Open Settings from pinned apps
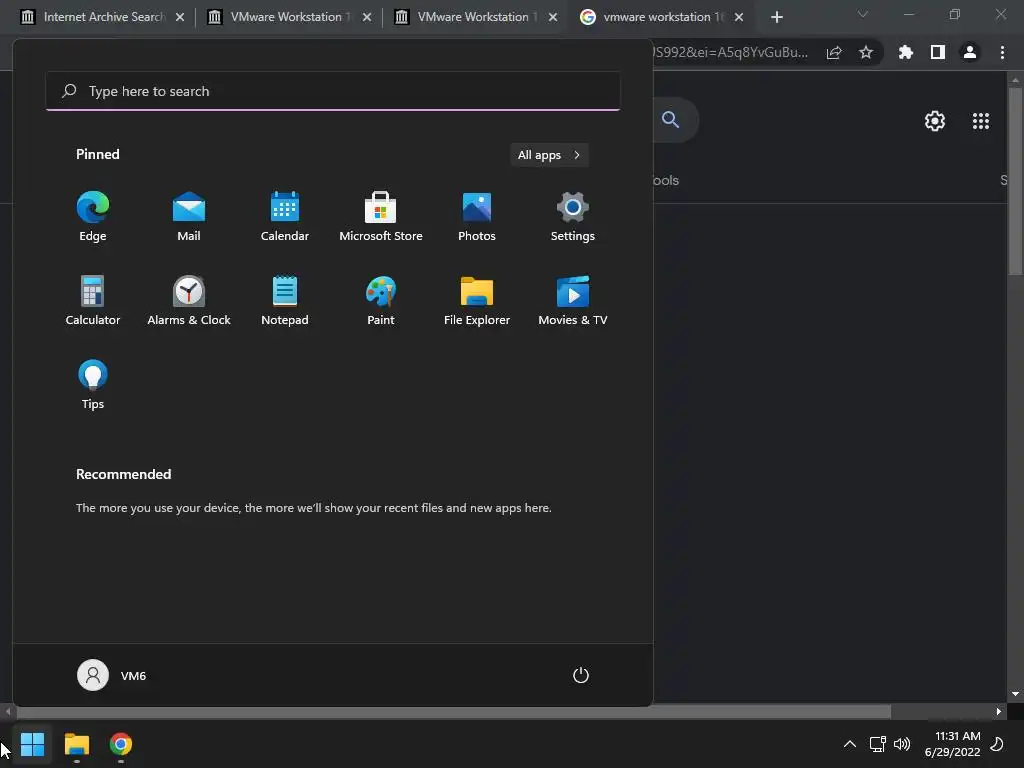 [573, 217]
